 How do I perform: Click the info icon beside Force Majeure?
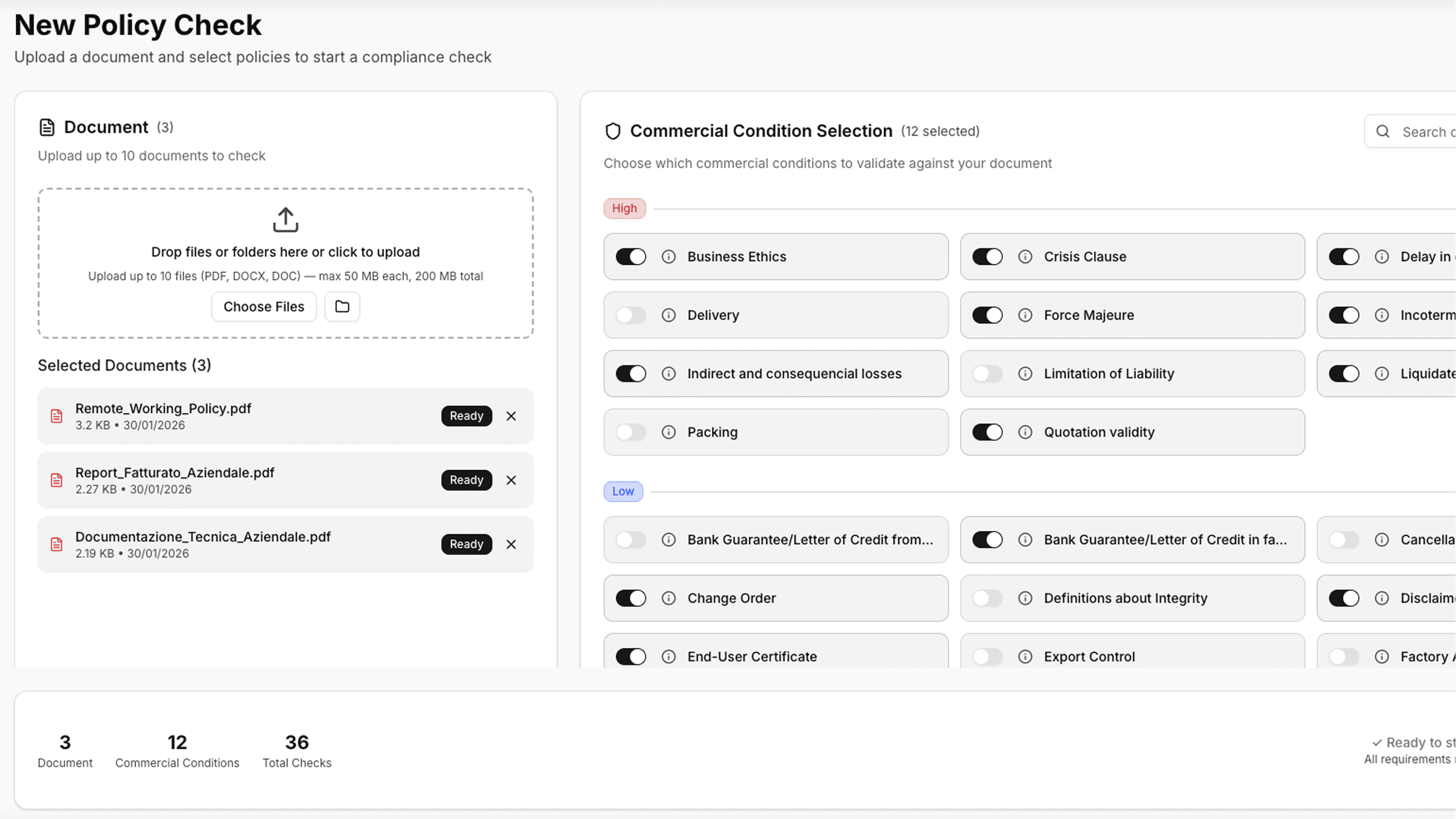tap(1025, 315)
